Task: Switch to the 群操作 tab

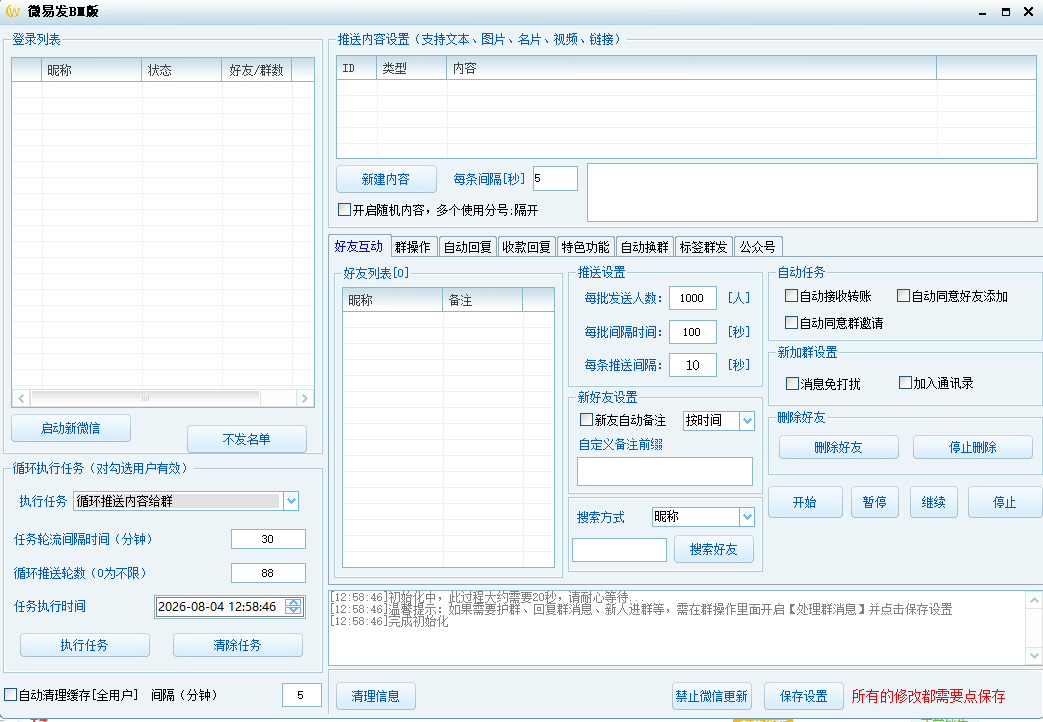Action: 413,247
